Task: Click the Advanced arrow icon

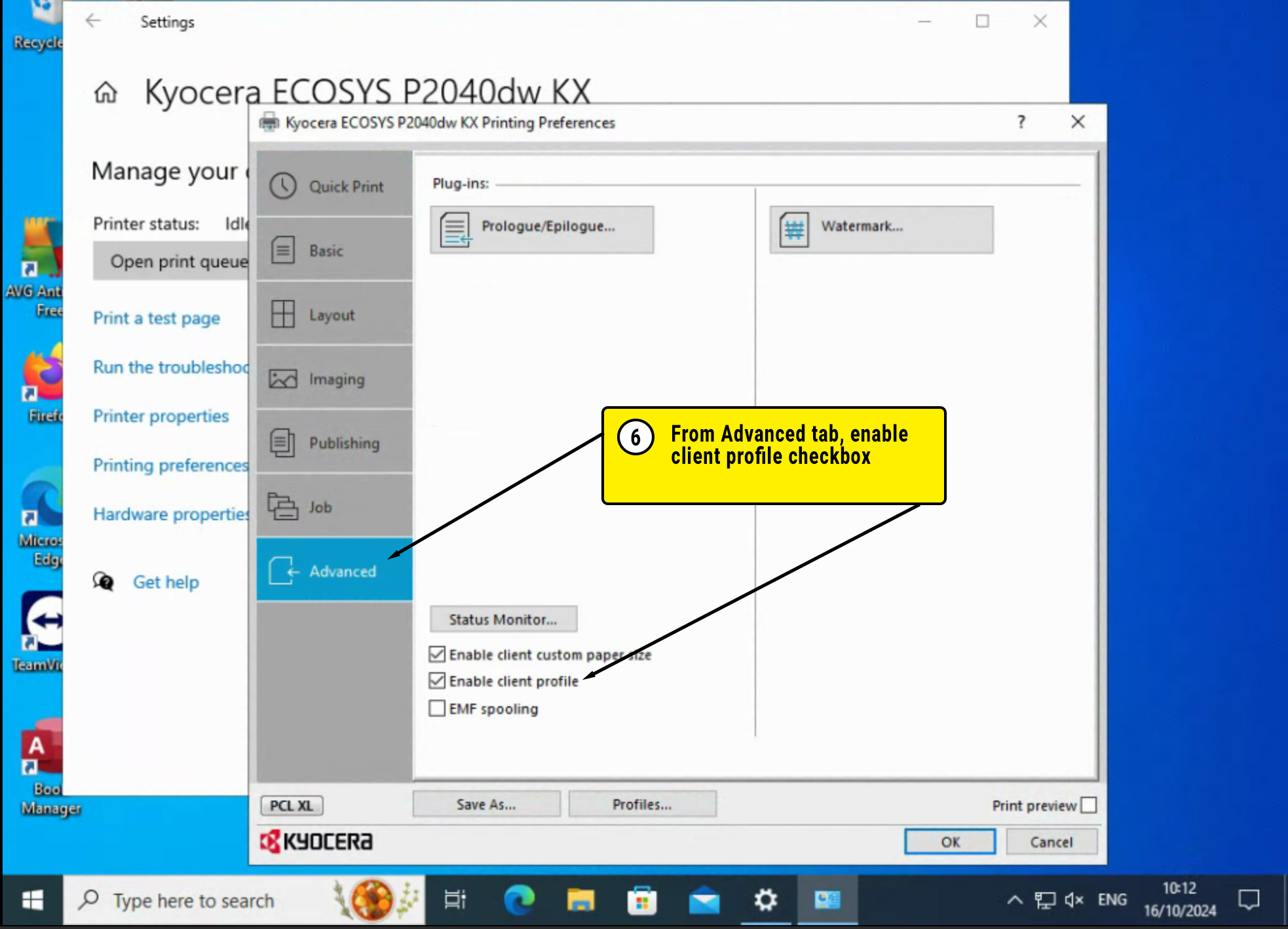Action: click(284, 571)
